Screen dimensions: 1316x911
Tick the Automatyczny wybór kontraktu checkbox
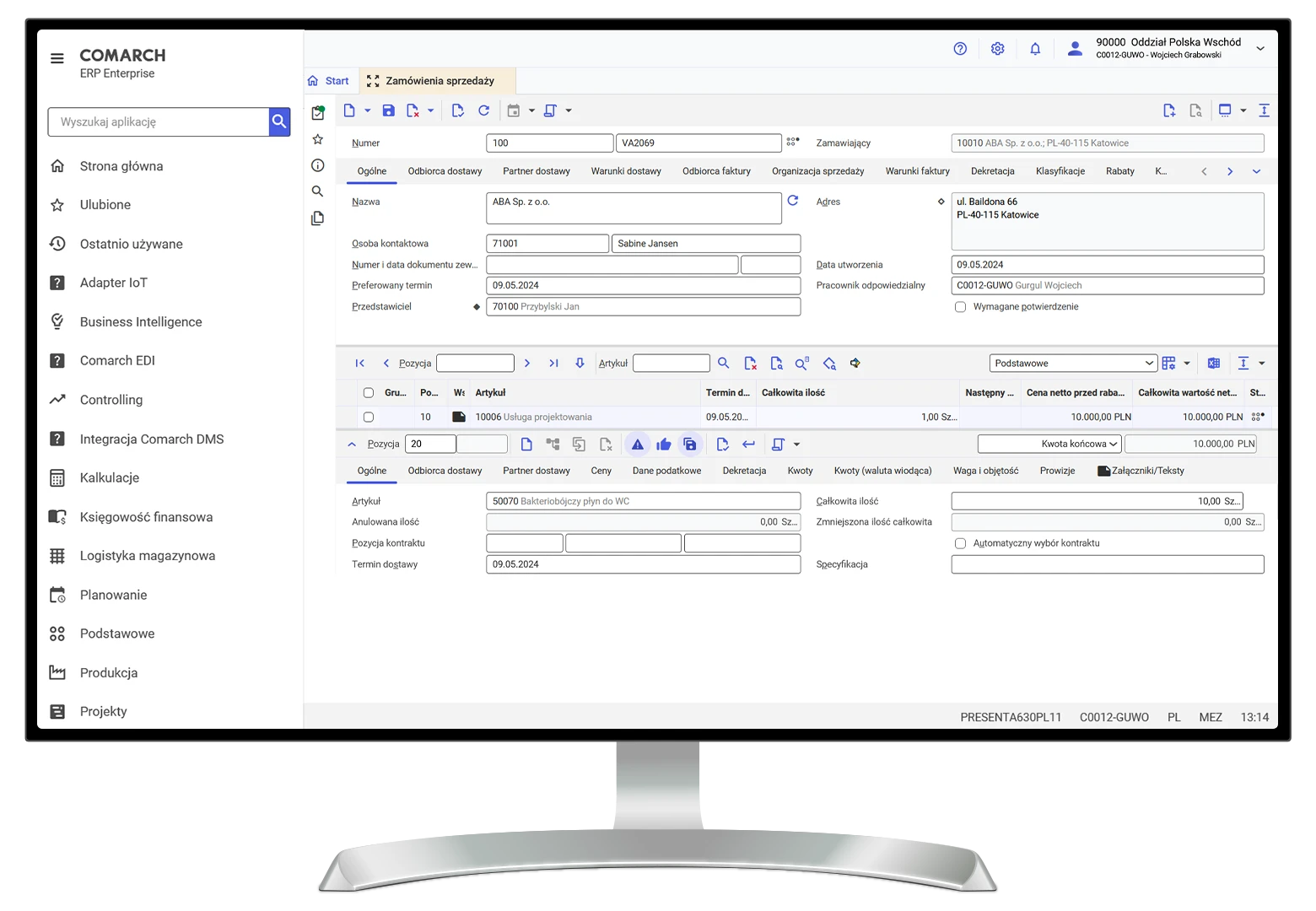(960, 543)
